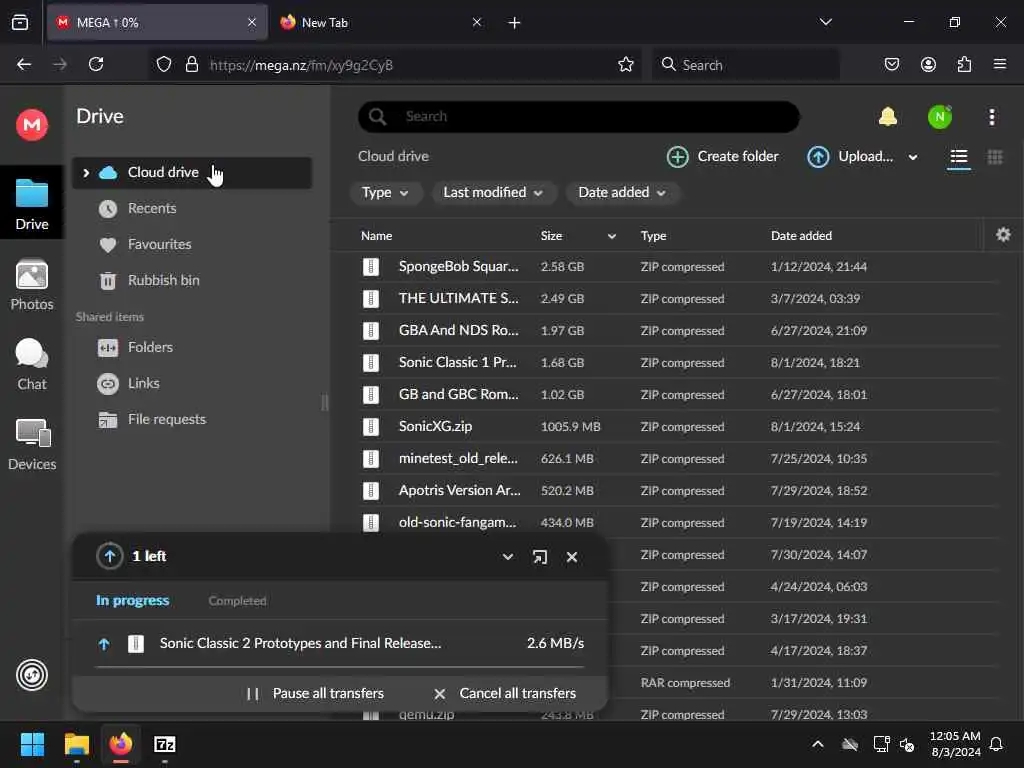Click the Upload button
Image resolution: width=1024 pixels, height=768 pixels.
pyautogui.click(x=851, y=157)
